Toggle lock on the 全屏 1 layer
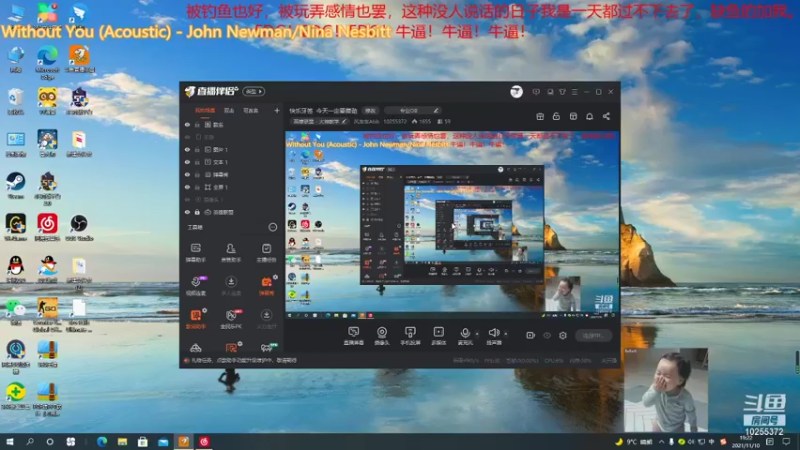 pyautogui.click(x=197, y=187)
